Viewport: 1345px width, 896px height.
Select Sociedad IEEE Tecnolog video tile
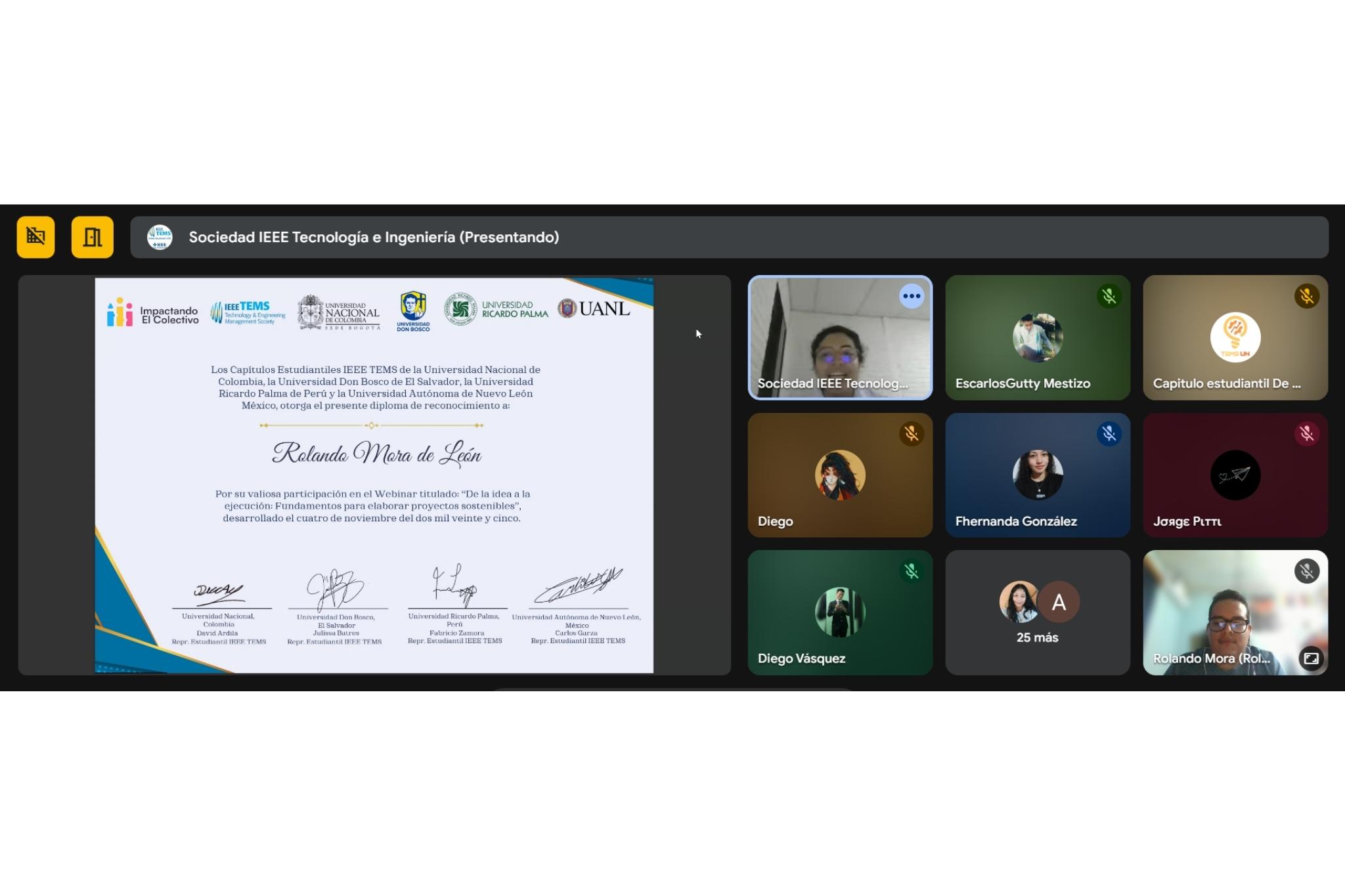pos(839,337)
